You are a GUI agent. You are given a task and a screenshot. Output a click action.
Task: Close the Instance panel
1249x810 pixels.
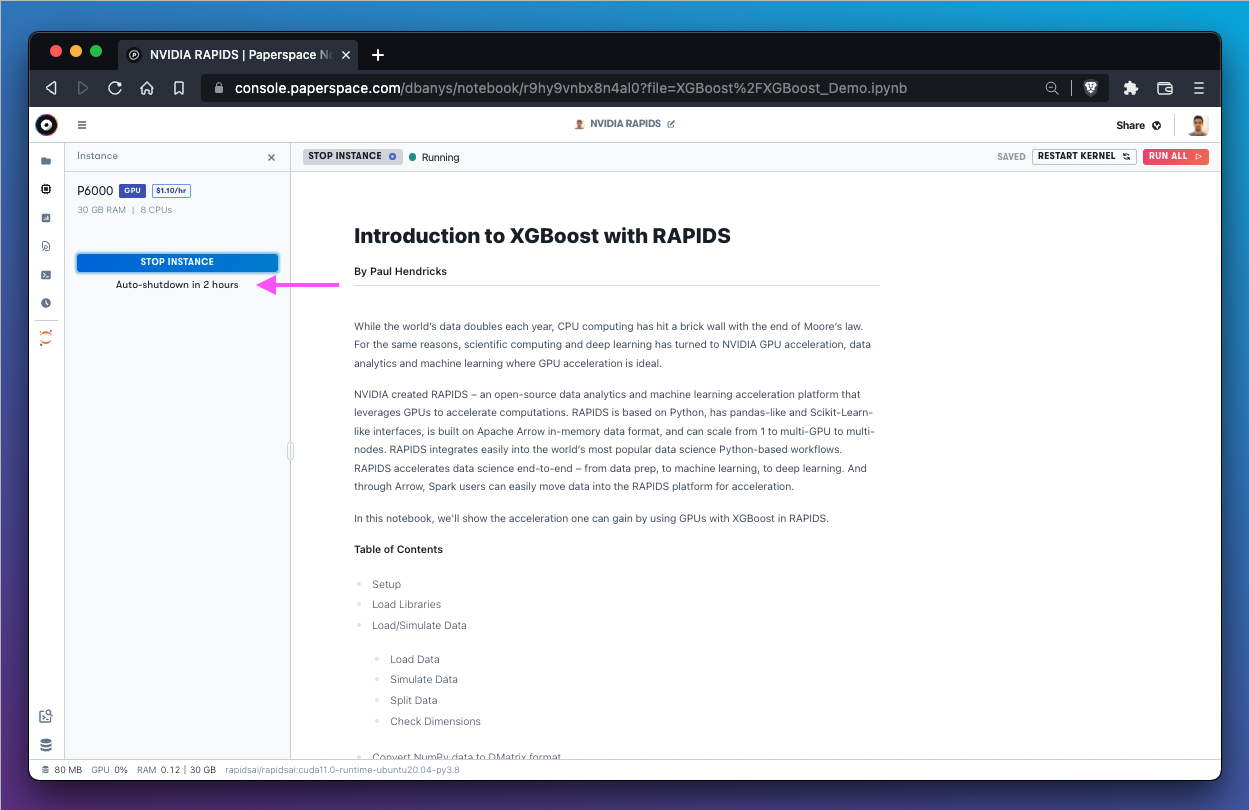pos(271,157)
